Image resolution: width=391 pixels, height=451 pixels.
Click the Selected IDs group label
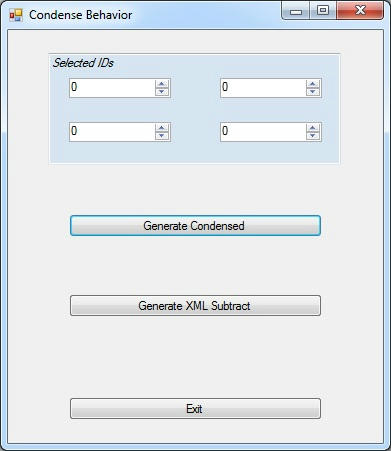[x=83, y=63]
